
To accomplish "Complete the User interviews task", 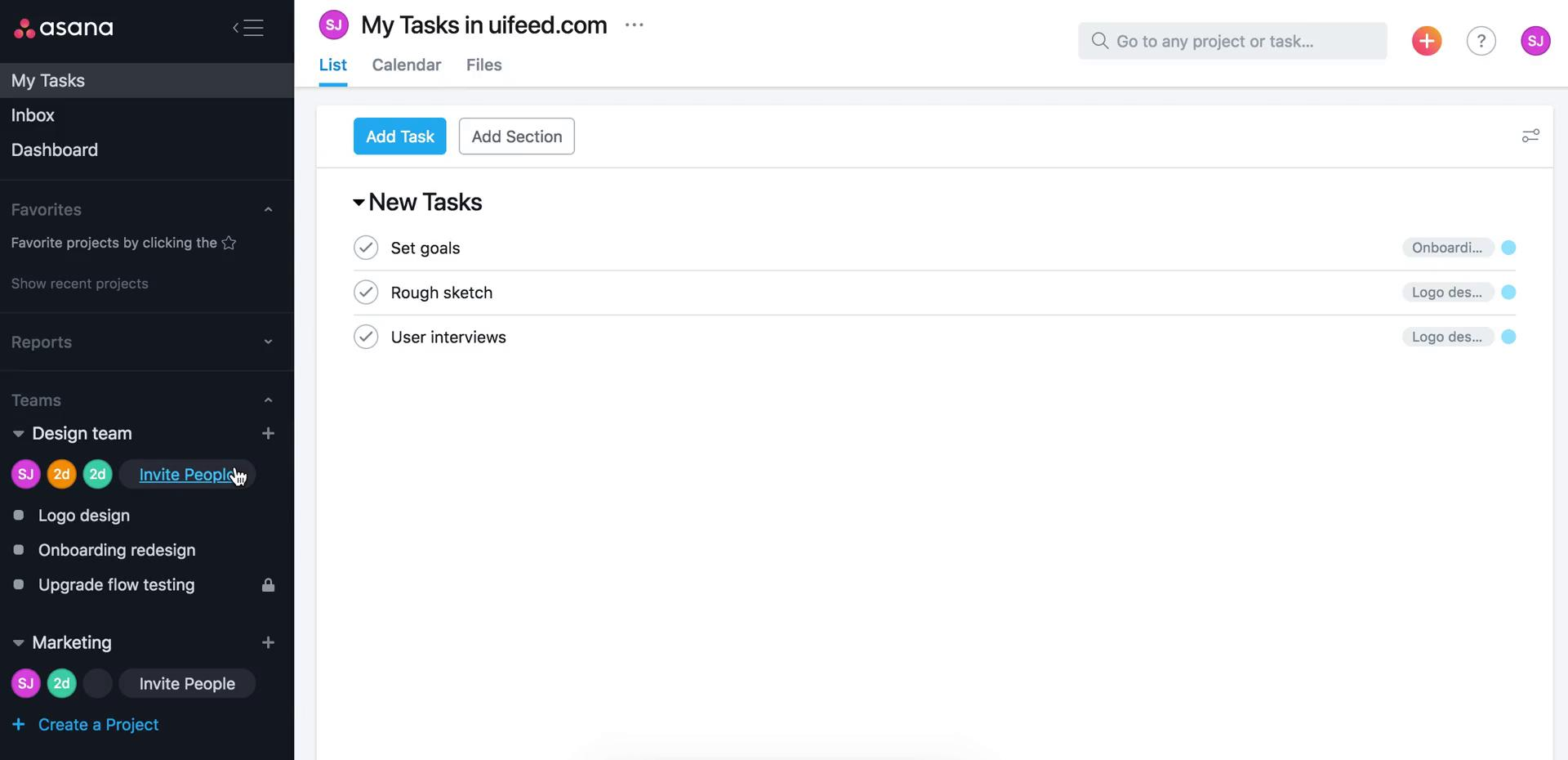I will click(366, 337).
